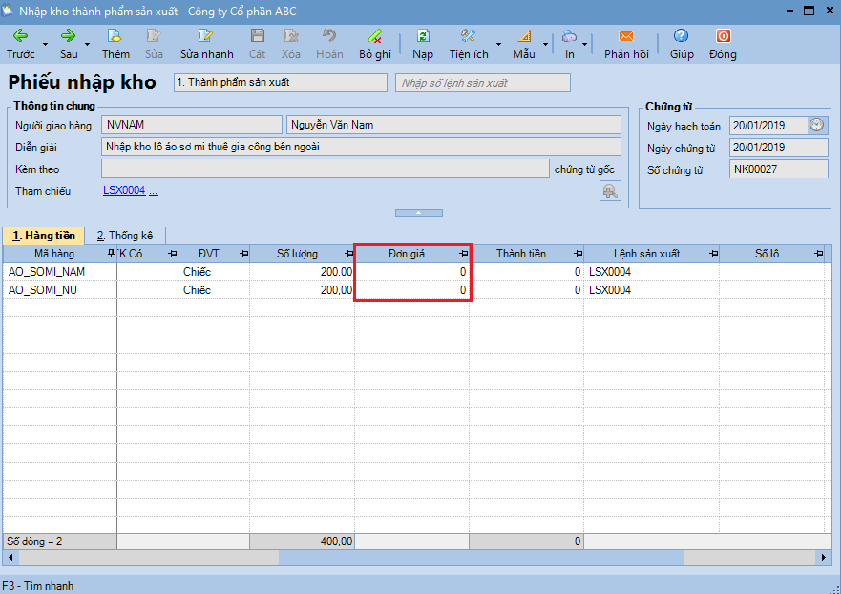Click the Bỏ ghi (unpost) icon
This screenshot has width=841, height=594.
tap(375, 37)
